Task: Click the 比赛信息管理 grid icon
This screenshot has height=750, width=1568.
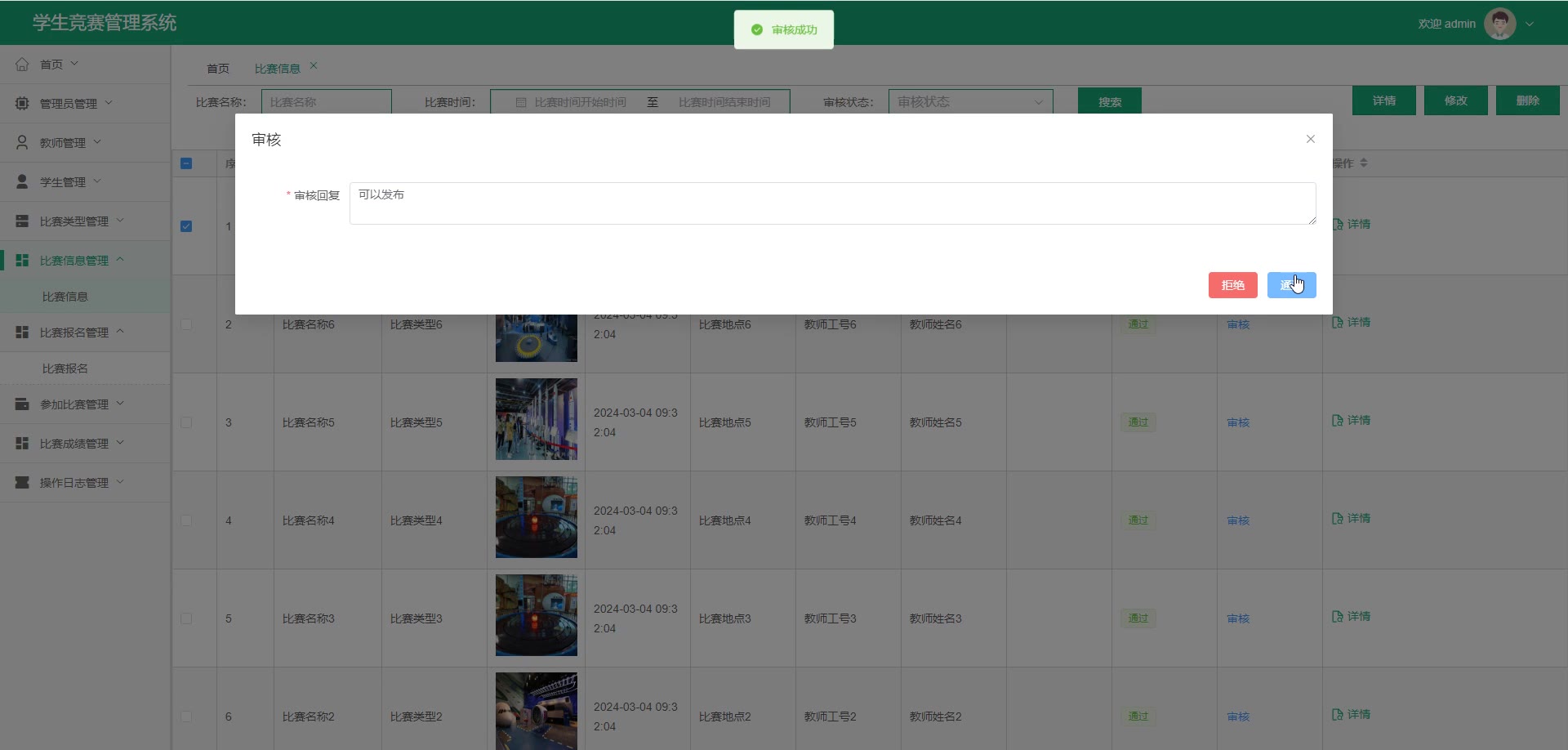Action: pos(22,260)
